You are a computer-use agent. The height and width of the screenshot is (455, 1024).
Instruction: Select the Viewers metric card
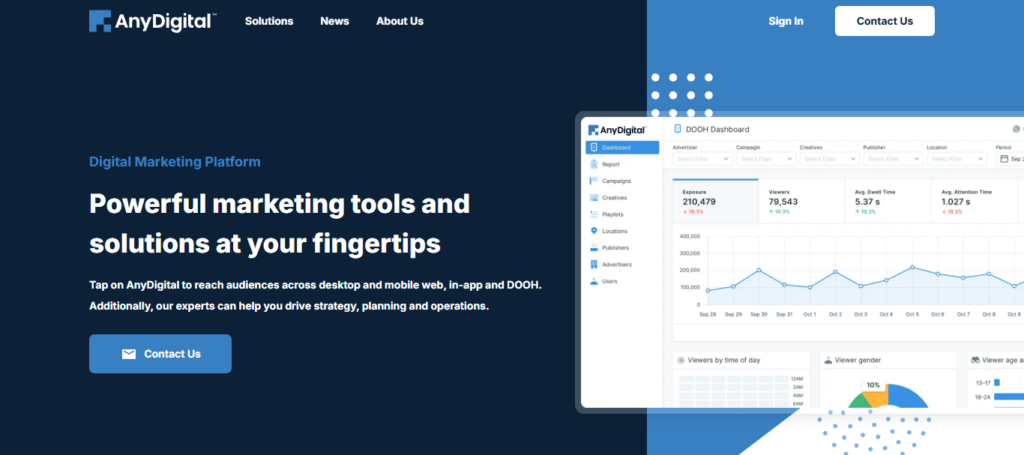point(801,202)
